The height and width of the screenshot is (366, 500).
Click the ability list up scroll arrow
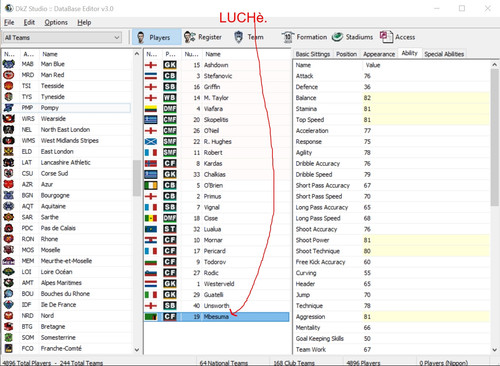click(x=495, y=65)
